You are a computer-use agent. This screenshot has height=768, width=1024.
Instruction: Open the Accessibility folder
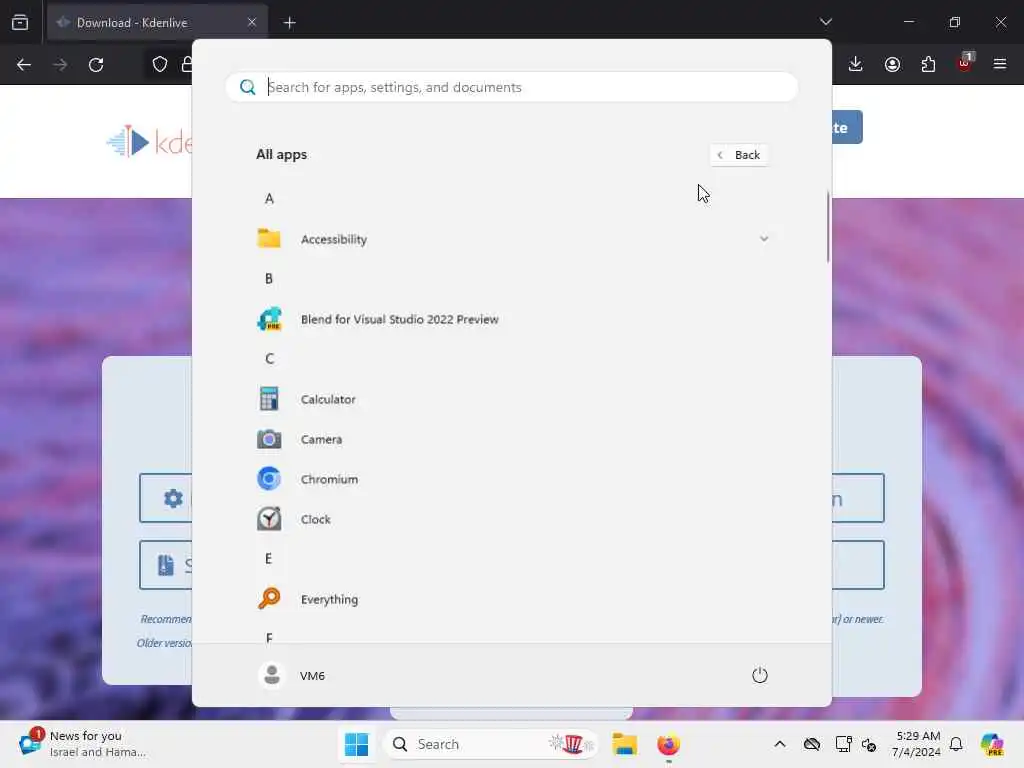click(513, 239)
